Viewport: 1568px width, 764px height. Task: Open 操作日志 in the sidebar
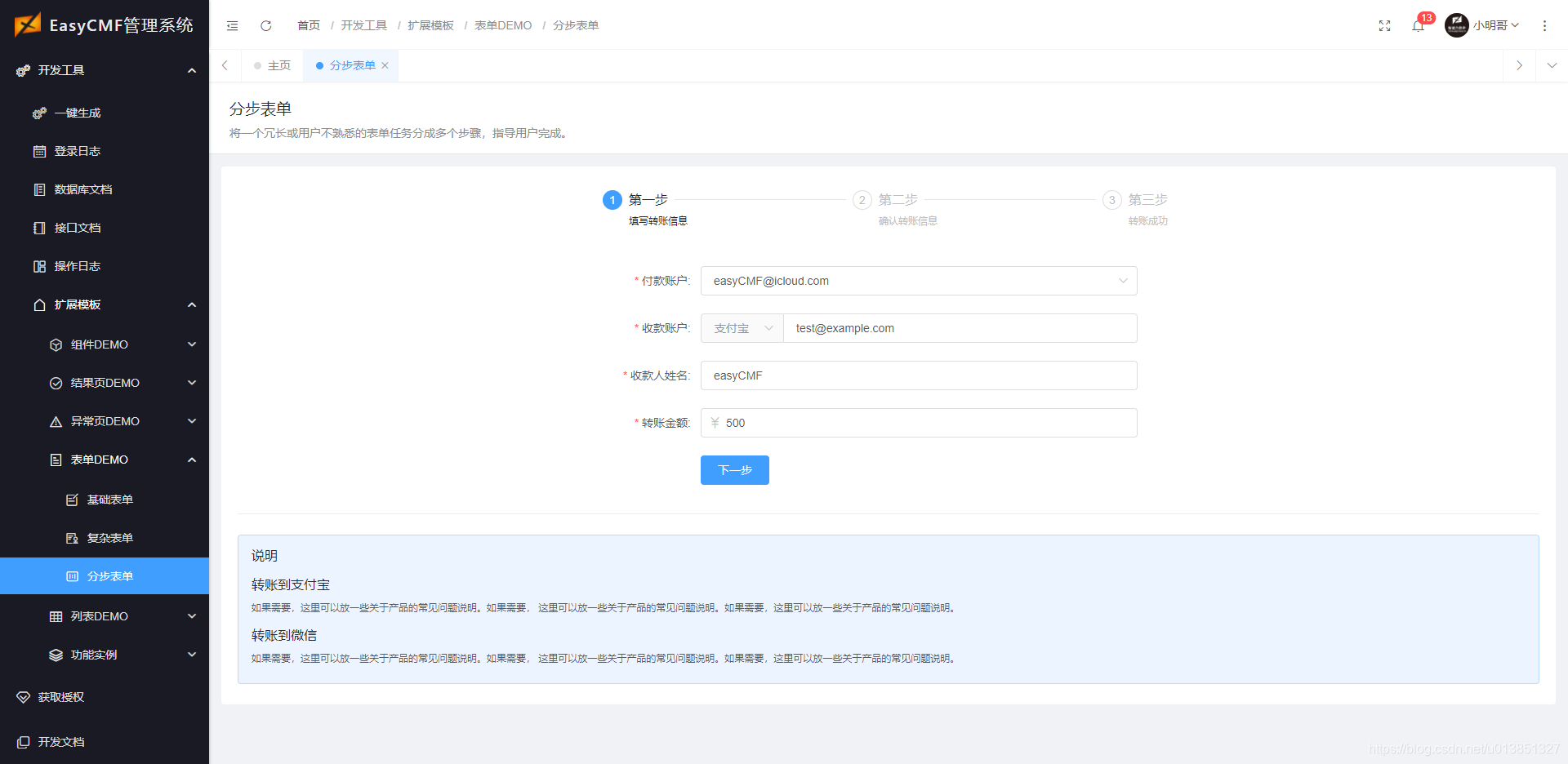click(x=105, y=266)
